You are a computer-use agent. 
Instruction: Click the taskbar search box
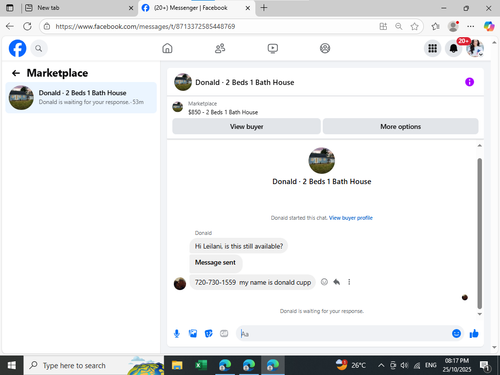click(94, 365)
